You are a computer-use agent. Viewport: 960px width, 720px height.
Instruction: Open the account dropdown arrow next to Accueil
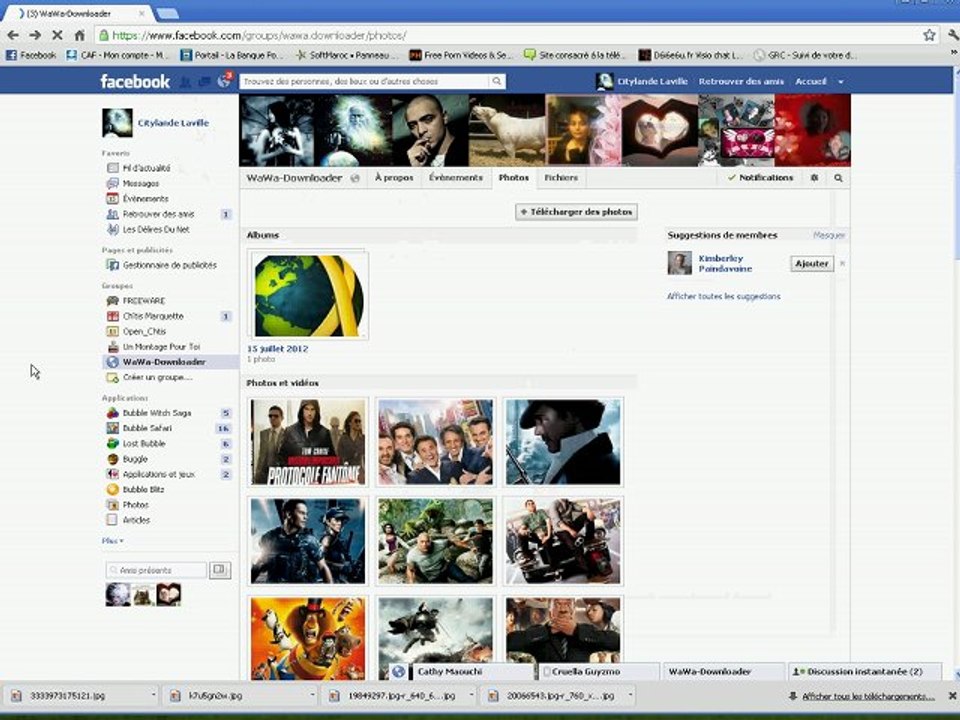pyautogui.click(x=841, y=81)
